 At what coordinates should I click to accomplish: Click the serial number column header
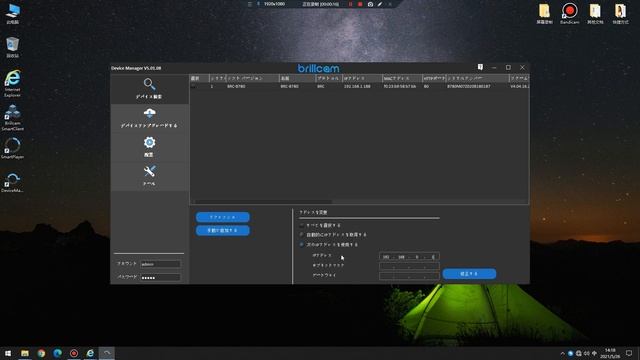[x=477, y=78]
